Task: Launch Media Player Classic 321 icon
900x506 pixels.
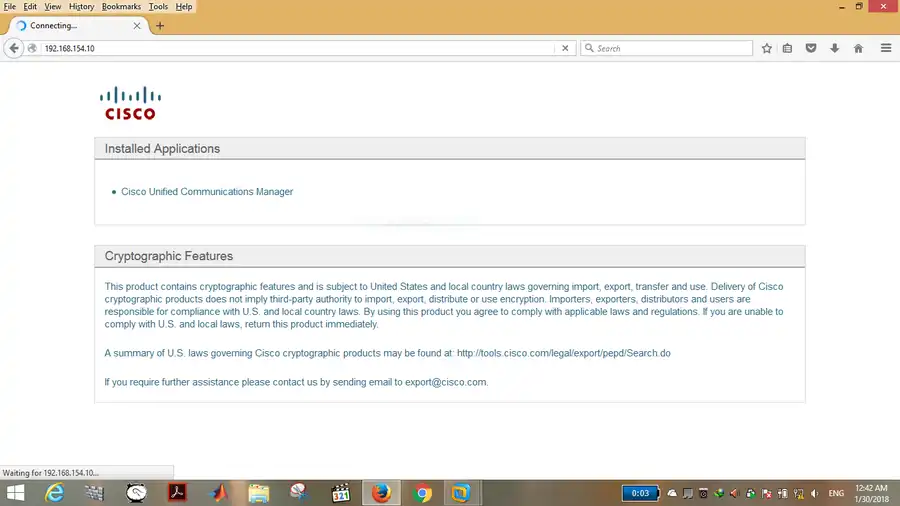Action: tap(340, 493)
